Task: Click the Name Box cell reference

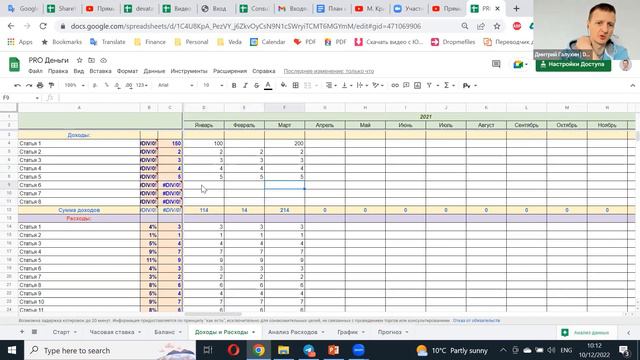Action: [x=20, y=98]
